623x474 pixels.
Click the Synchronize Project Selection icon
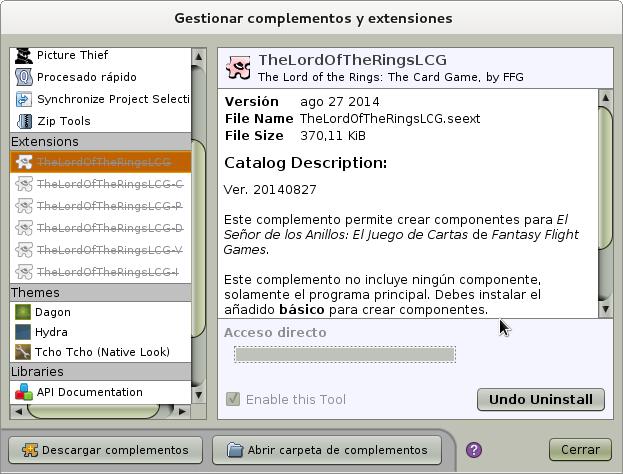click(x=24, y=99)
